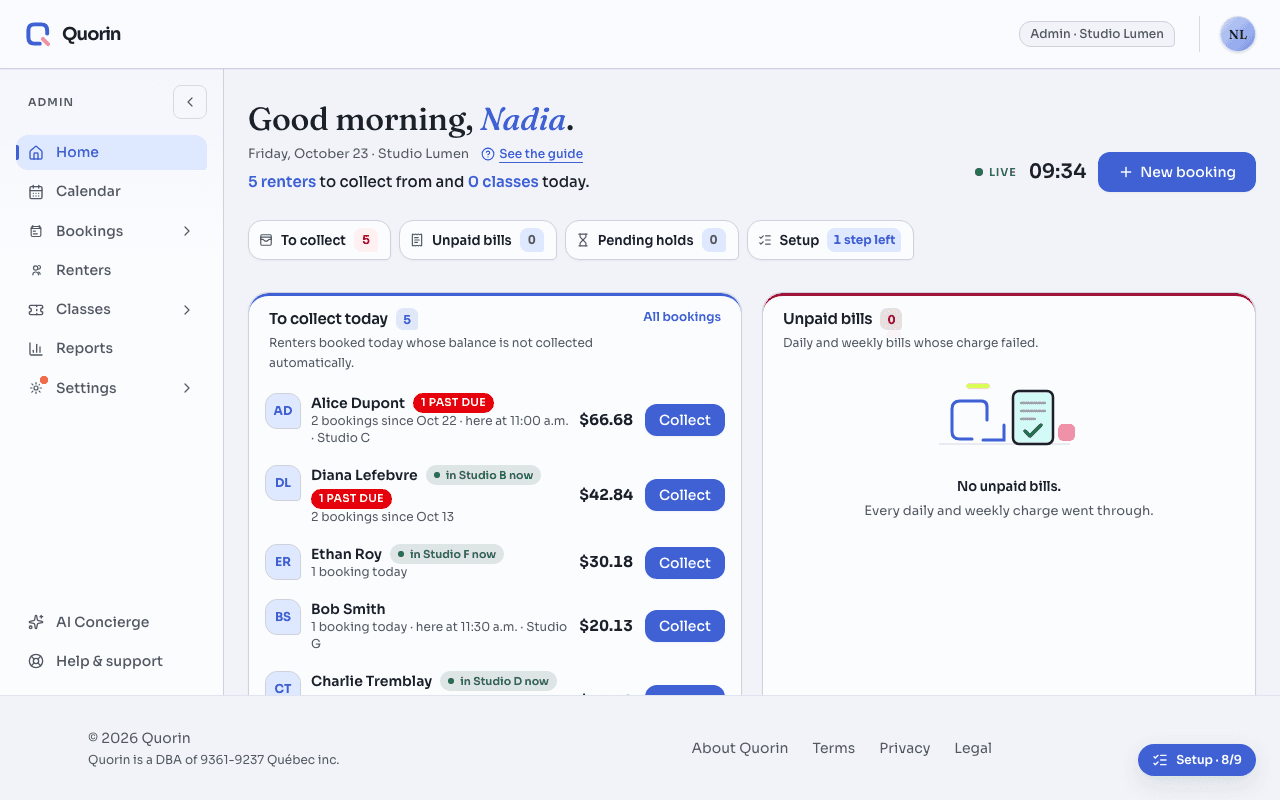Image resolution: width=1280 pixels, height=800 pixels.
Task: Select the Pending holds tab
Action: point(652,240)
